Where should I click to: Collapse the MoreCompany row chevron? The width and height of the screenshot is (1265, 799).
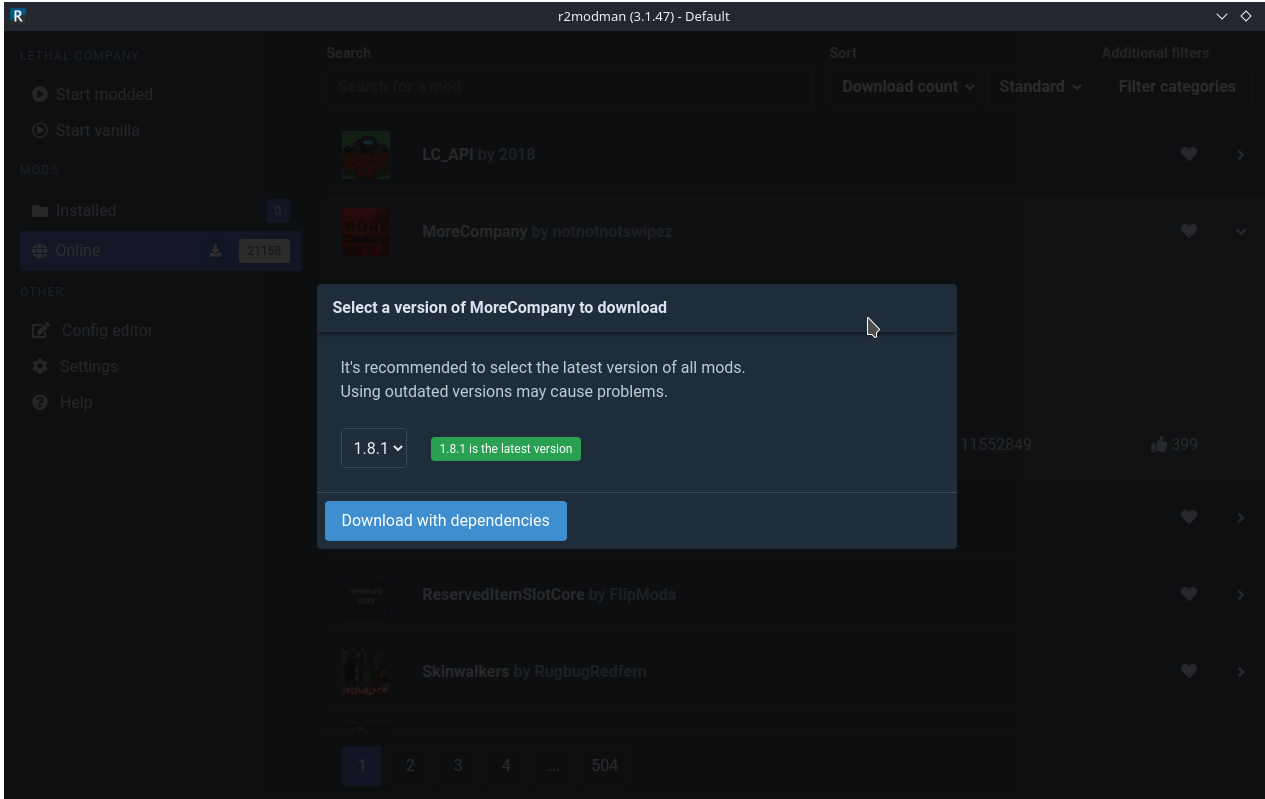[x=1240, y=232]
